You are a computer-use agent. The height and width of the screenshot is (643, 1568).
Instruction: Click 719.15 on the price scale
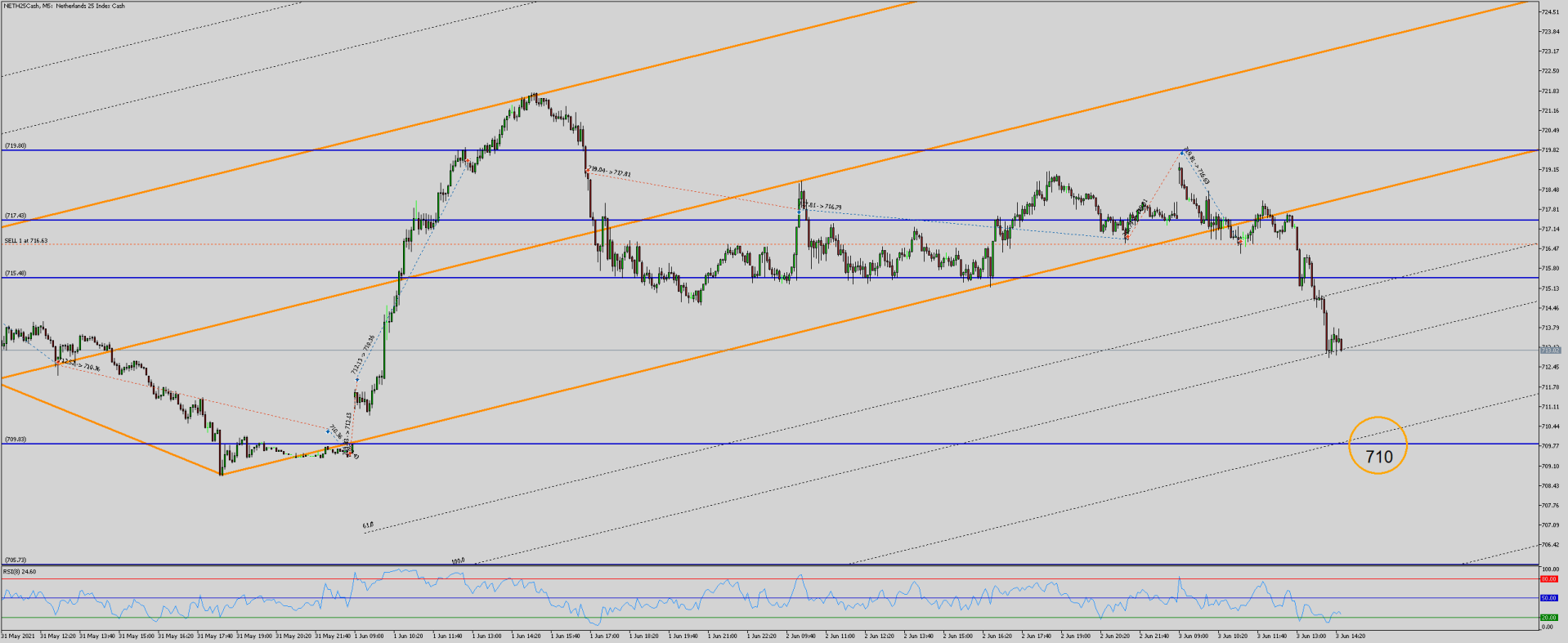1548,170
